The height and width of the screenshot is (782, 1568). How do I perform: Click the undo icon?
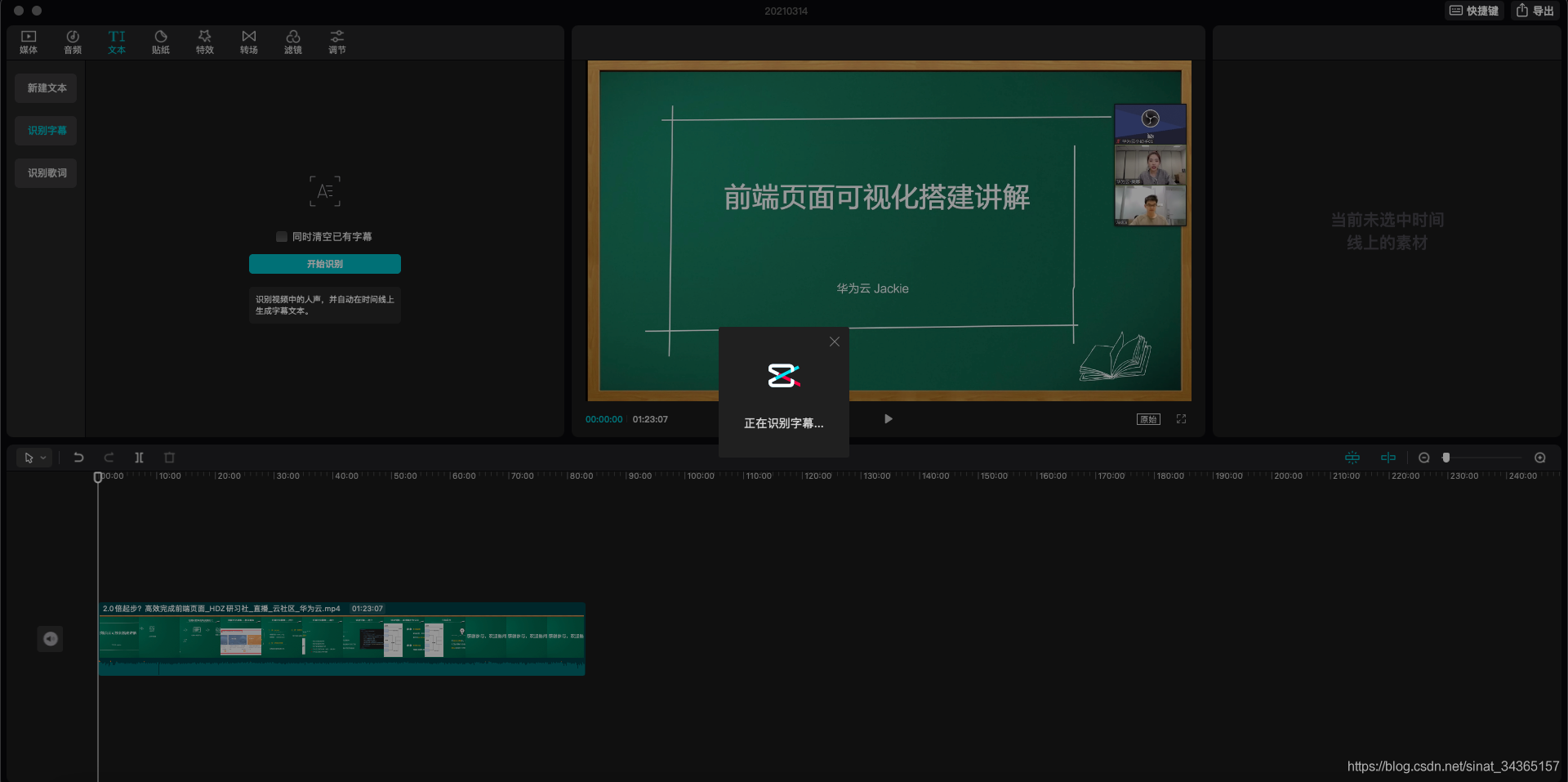[78, 458]
